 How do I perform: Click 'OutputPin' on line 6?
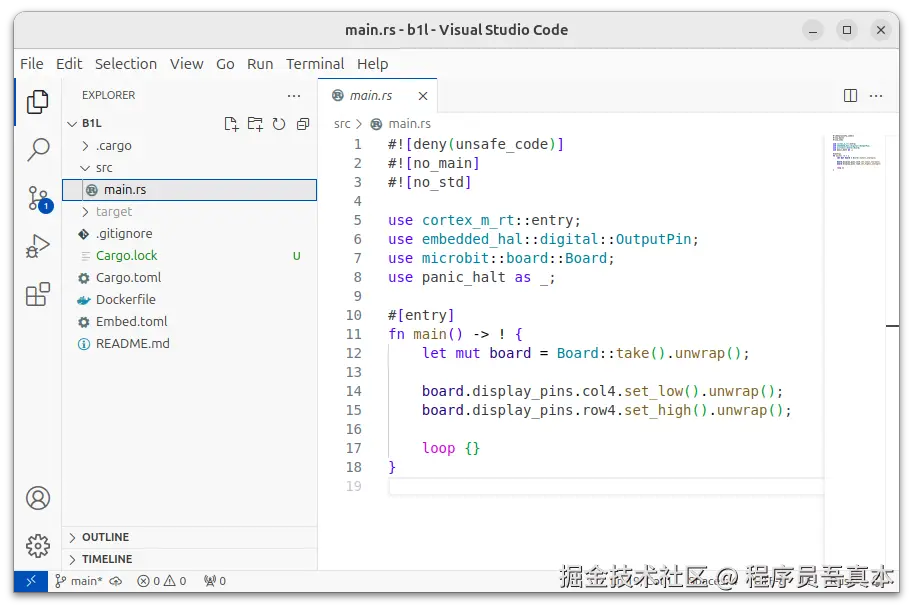click(x=653, y=239)
